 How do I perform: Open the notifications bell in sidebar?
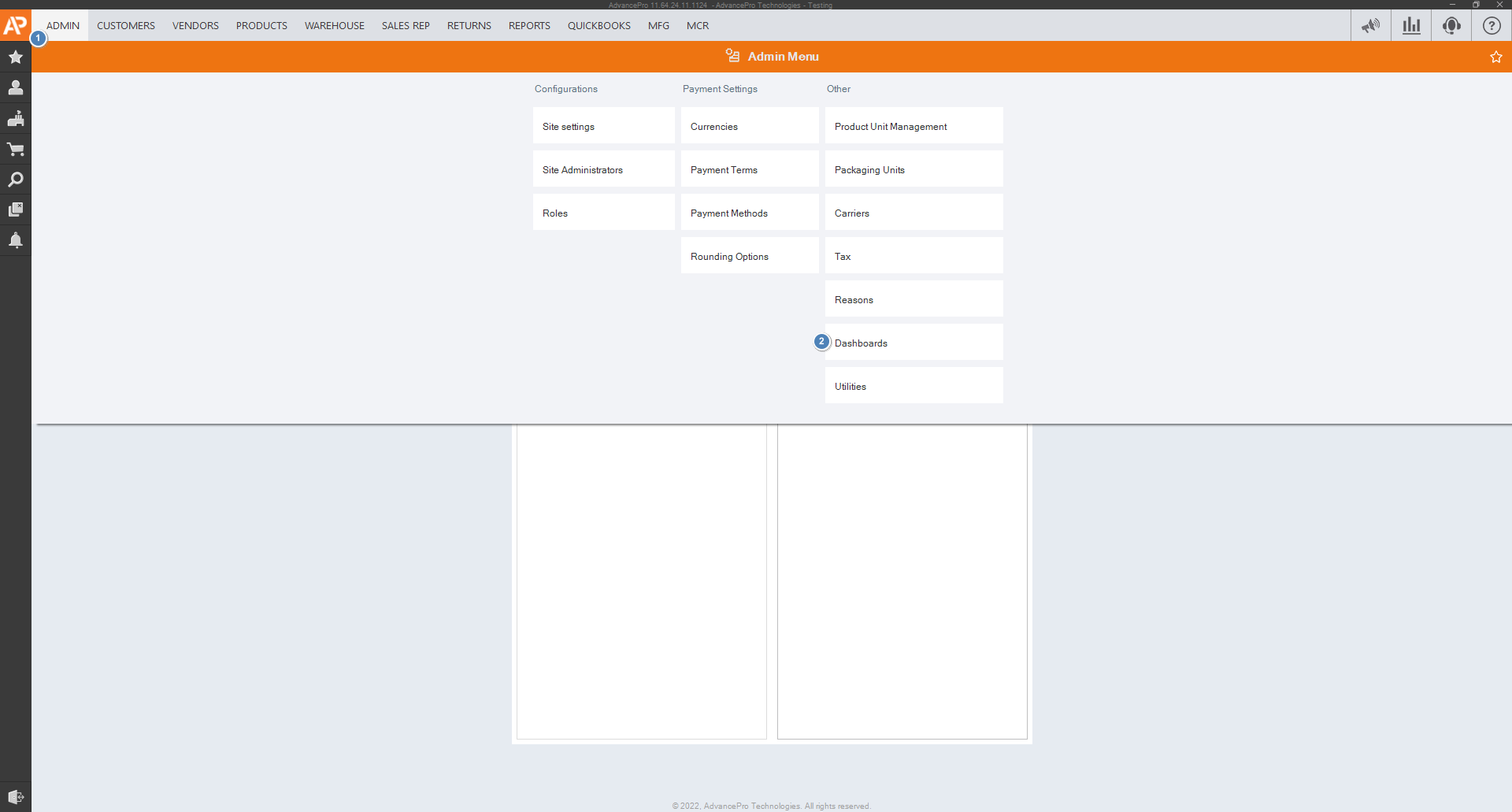pos(15,240)
